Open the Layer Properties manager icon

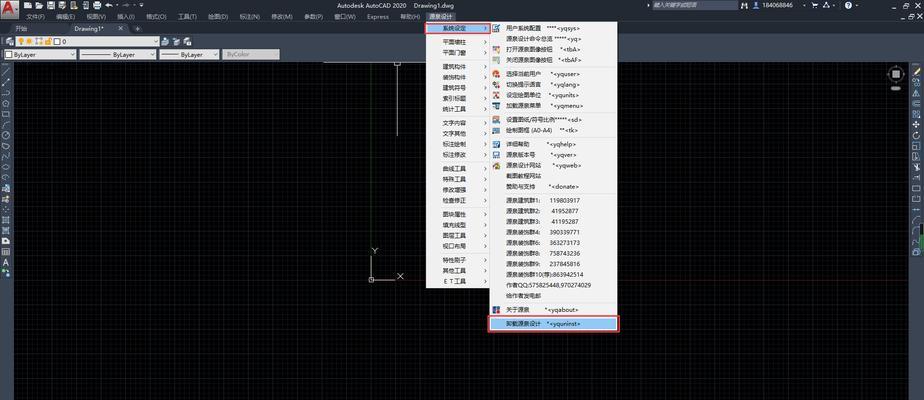pos(9,42)
